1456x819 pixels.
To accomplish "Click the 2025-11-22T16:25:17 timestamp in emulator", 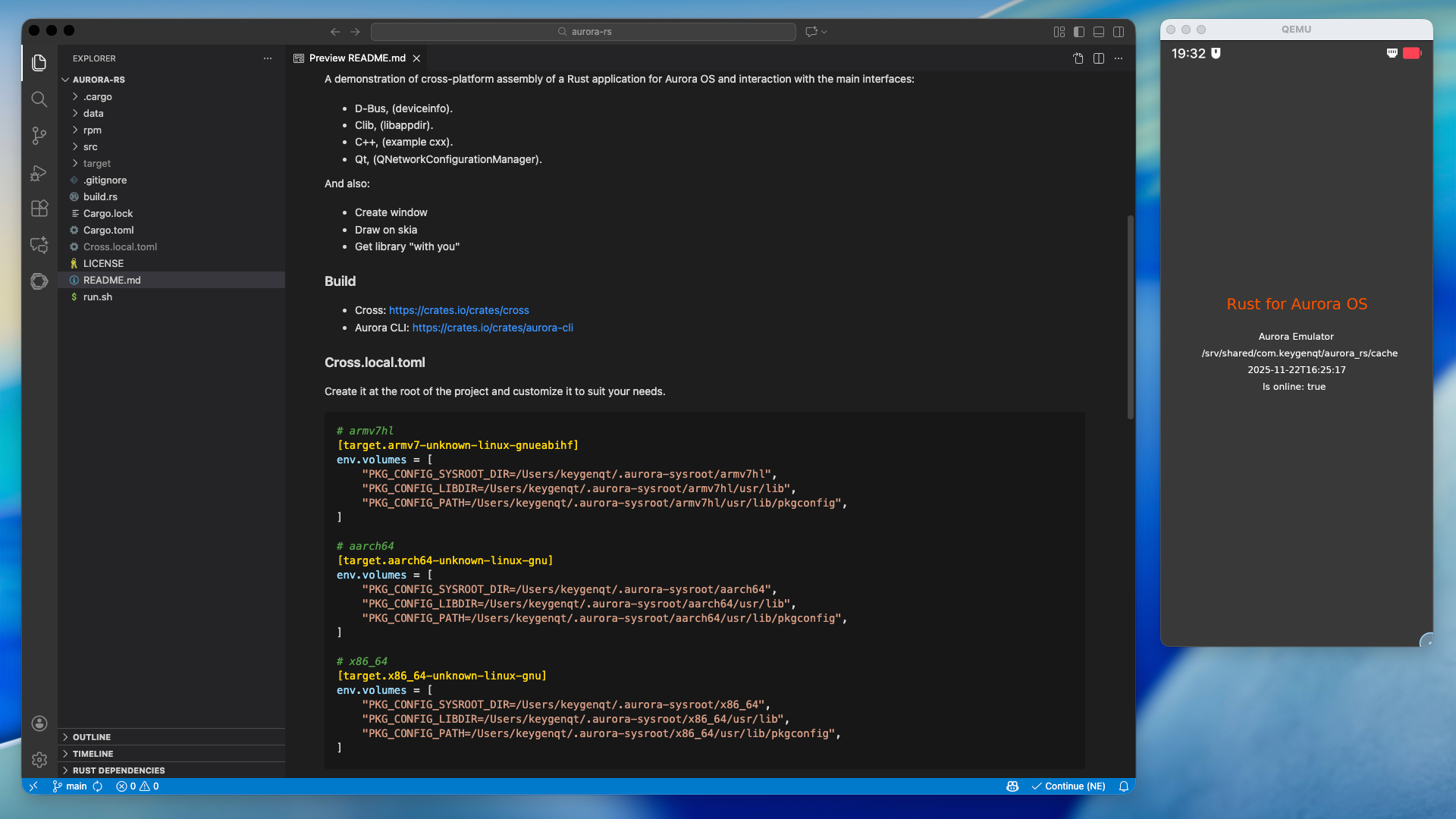I will tap(1297, 370).
